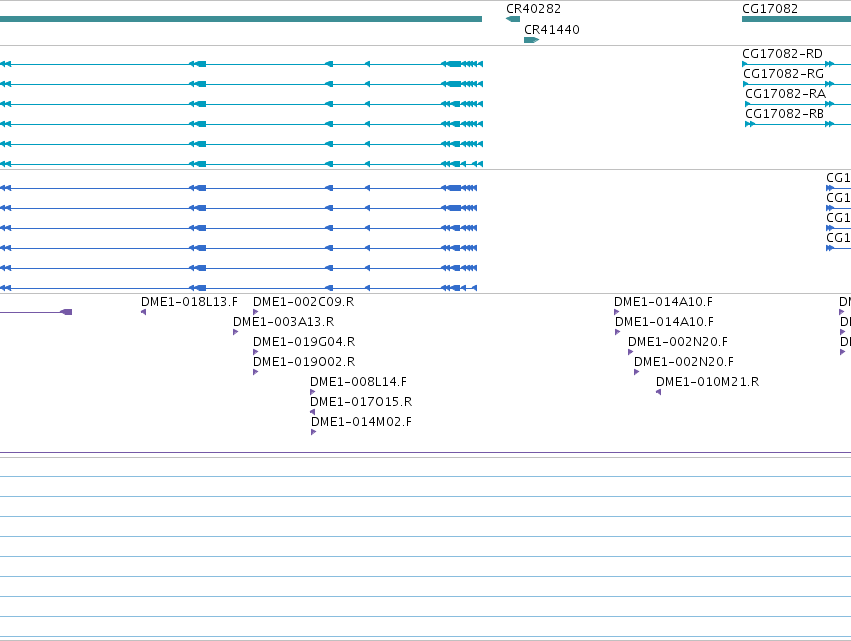Screen dimensions: 851x641
Task: Select EST DME1-003A13.R label
Action: coord(283,322)
